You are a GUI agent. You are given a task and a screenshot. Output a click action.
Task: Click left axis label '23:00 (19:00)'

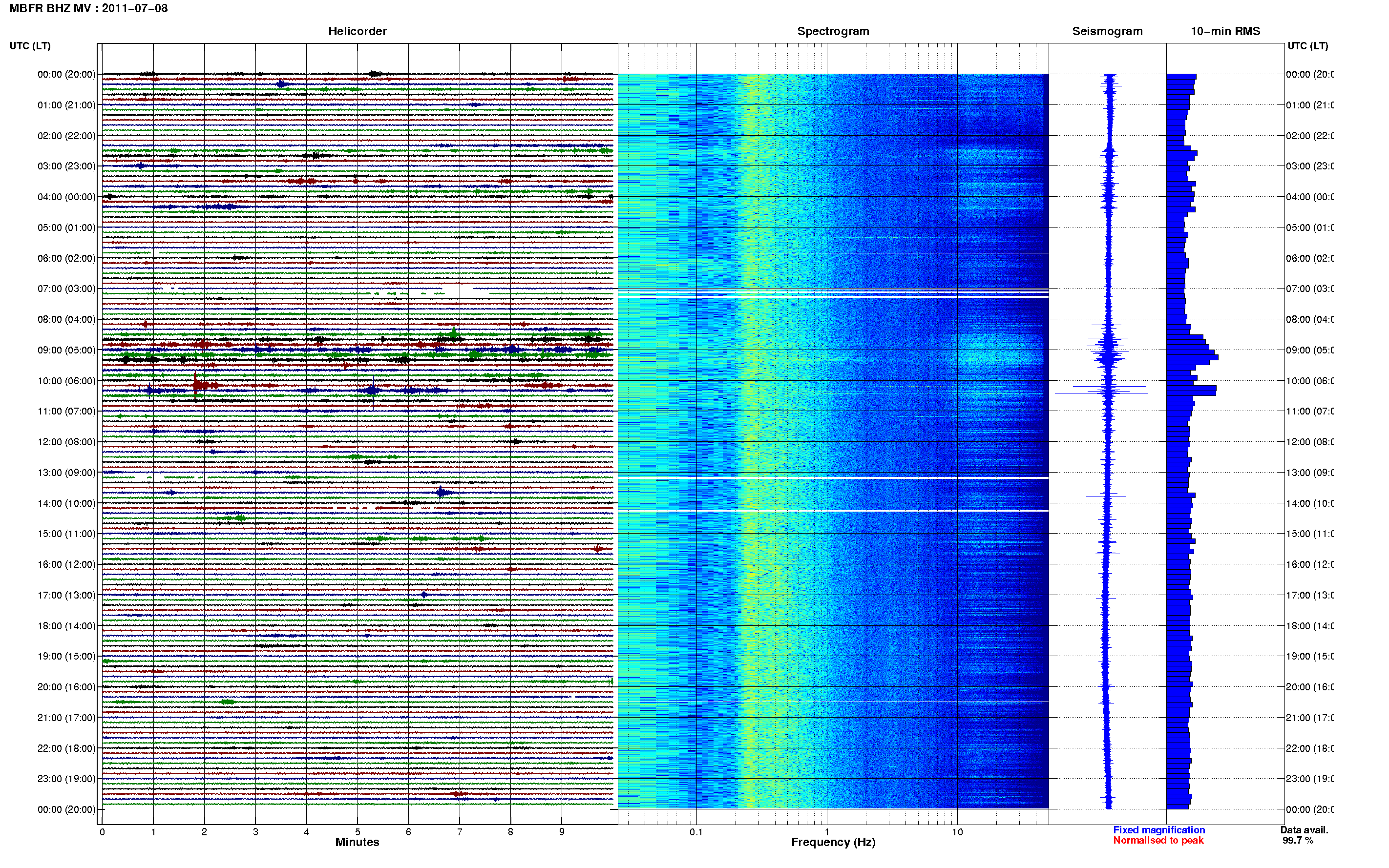click(66, 779)
